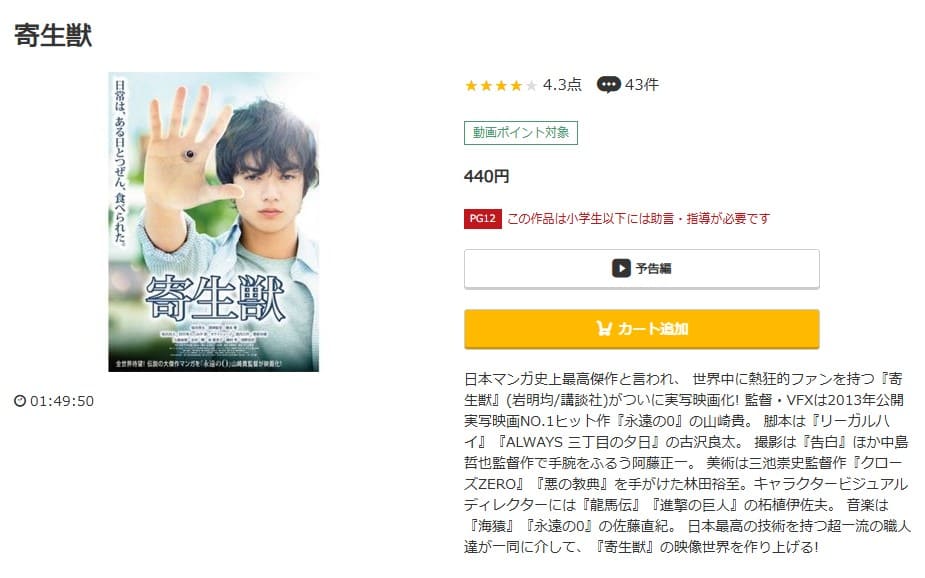Click the 4.3点 rating score
The image size is (925, 578).
coord(562,85)
